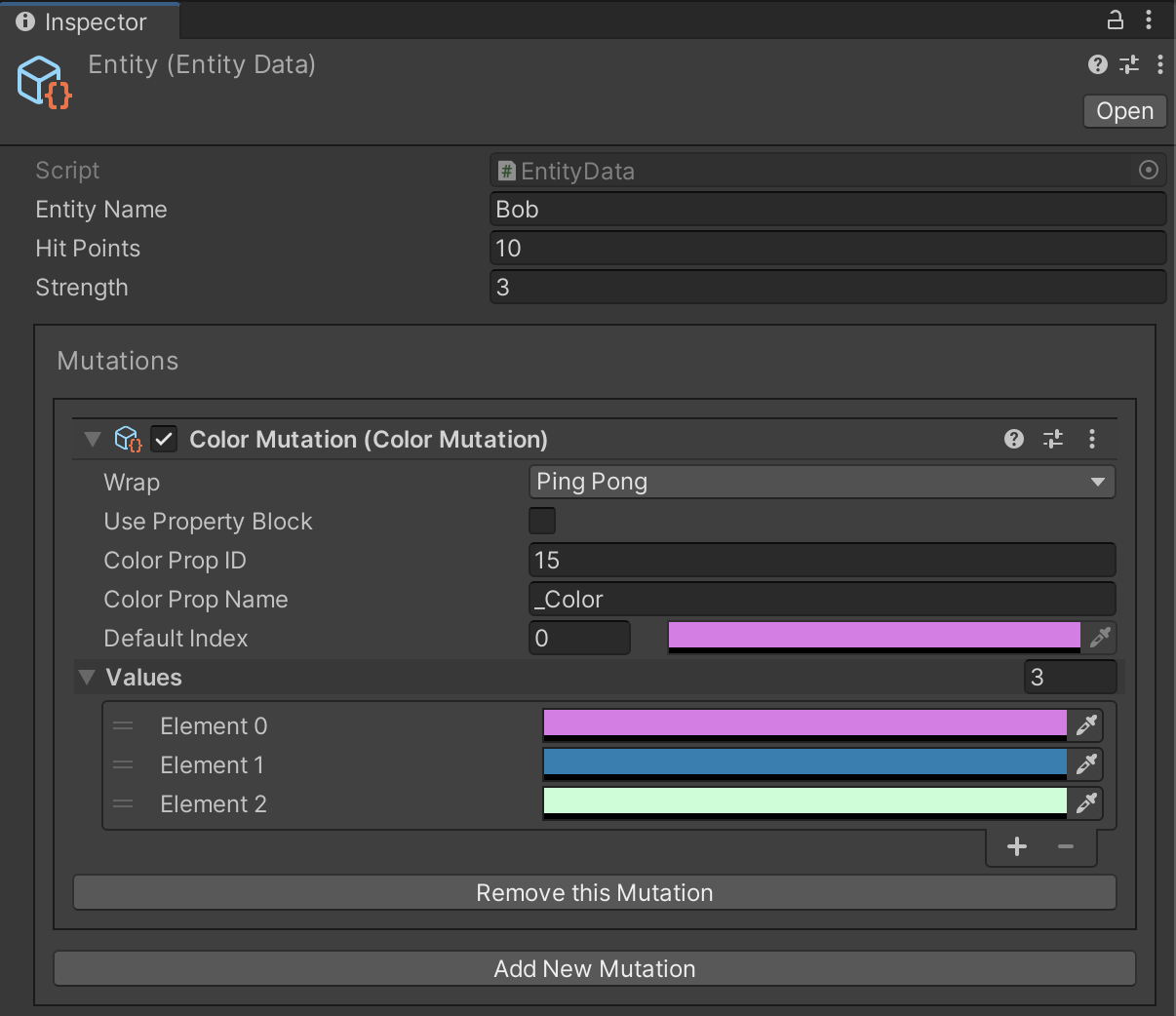
Task: Open the Entity Data preset selector icon
Action: point(1129,64)
